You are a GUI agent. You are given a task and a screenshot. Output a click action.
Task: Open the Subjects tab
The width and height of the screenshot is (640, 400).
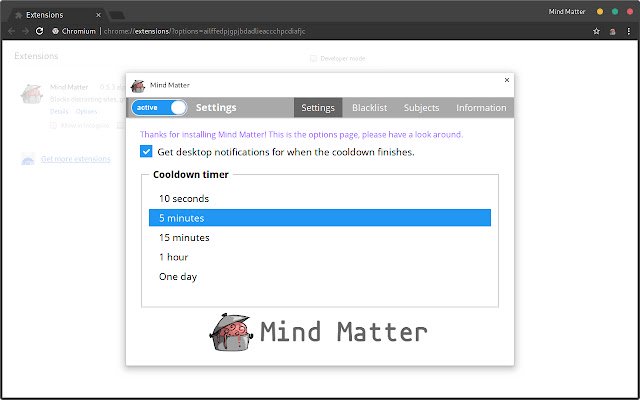coord(421,108)
